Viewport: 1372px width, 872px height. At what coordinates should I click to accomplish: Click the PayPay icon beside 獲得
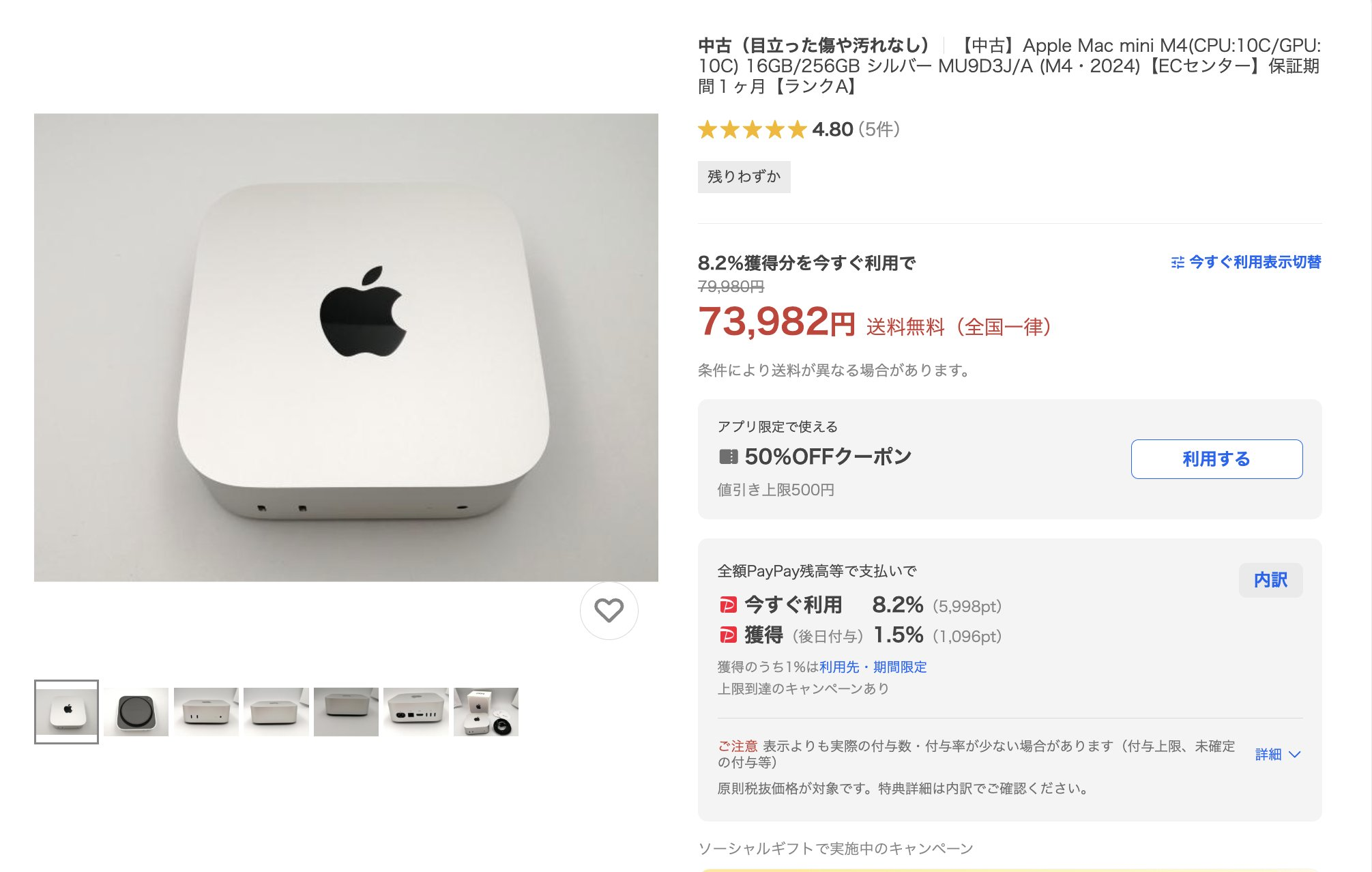tap(728, 635)
